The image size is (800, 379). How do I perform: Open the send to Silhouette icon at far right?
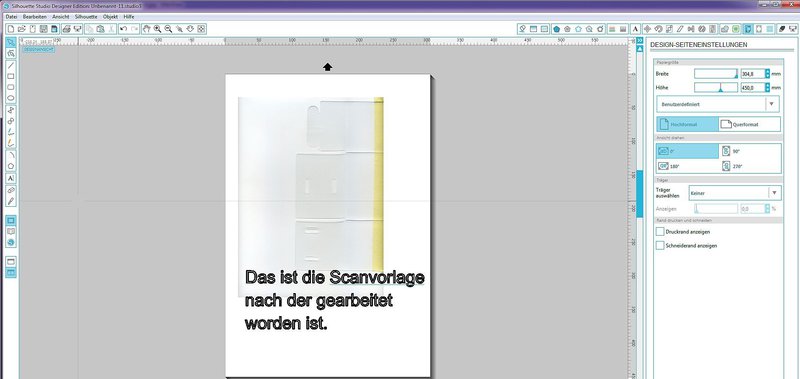pos(792,29)
